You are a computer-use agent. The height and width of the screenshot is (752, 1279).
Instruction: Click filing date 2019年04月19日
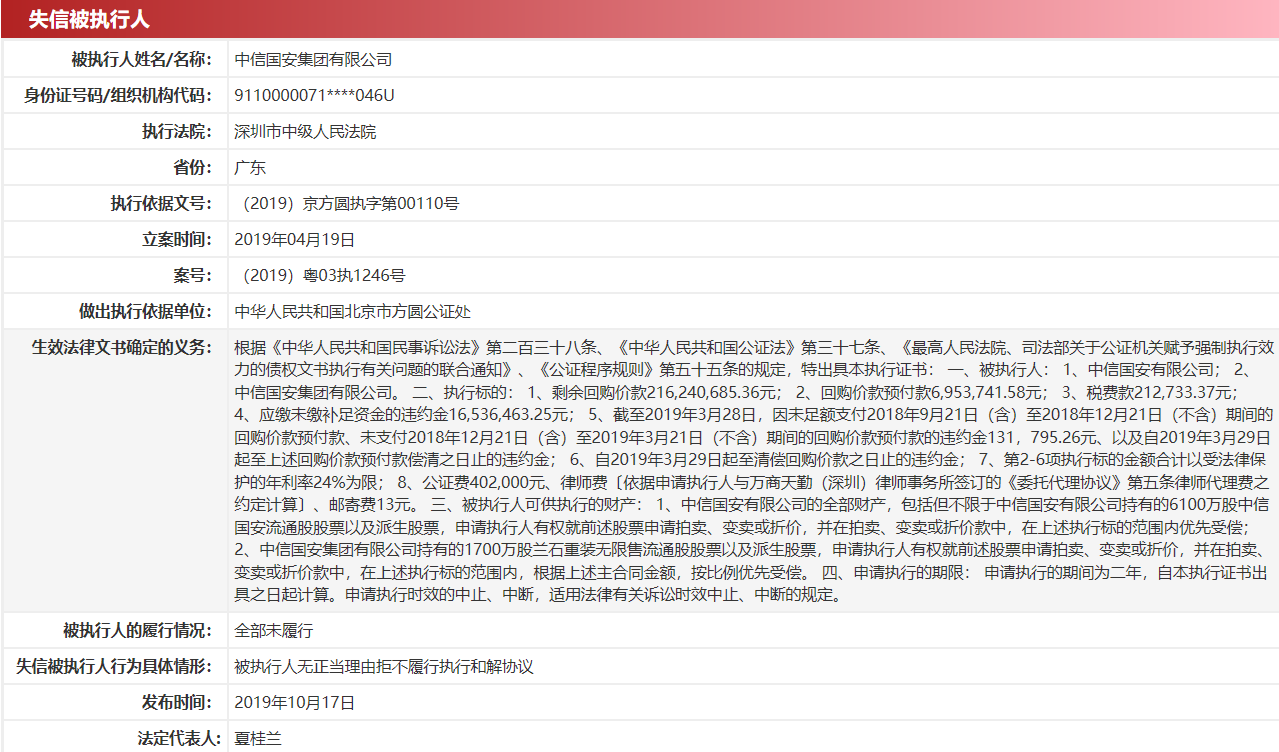click(x=294, y=240)
